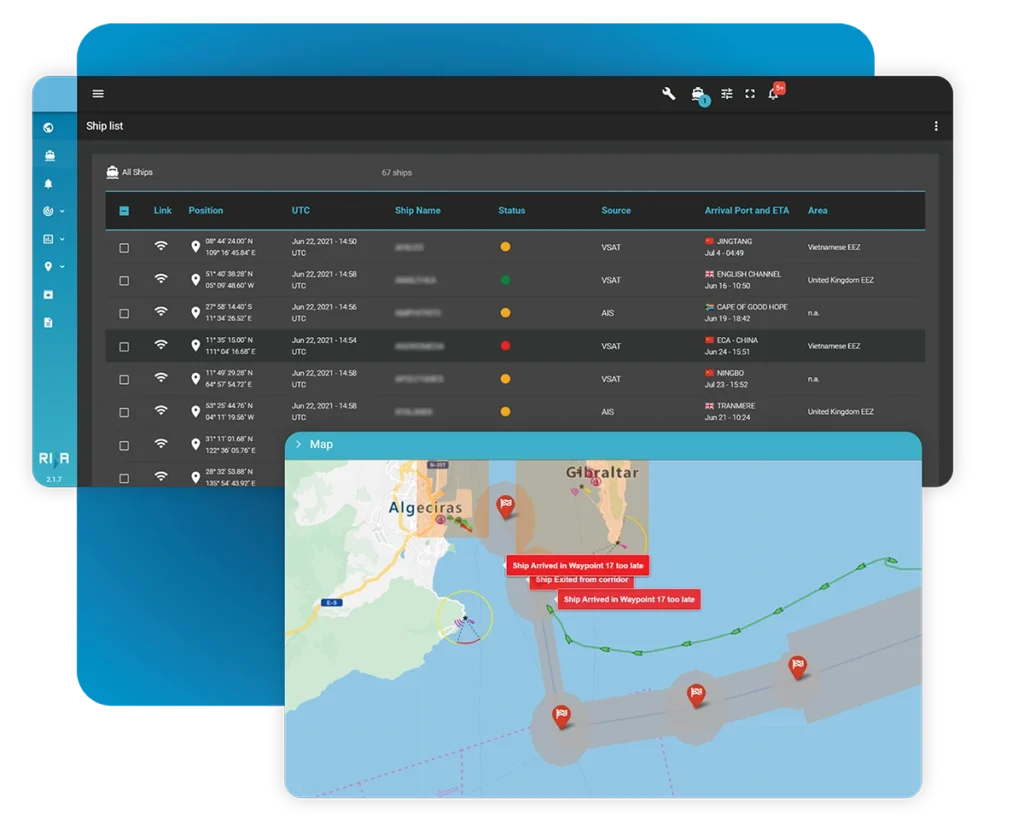1024x832 pixels.
Task: Click the red status dot of ECA - CHINA row
Action: pos(505,347)
